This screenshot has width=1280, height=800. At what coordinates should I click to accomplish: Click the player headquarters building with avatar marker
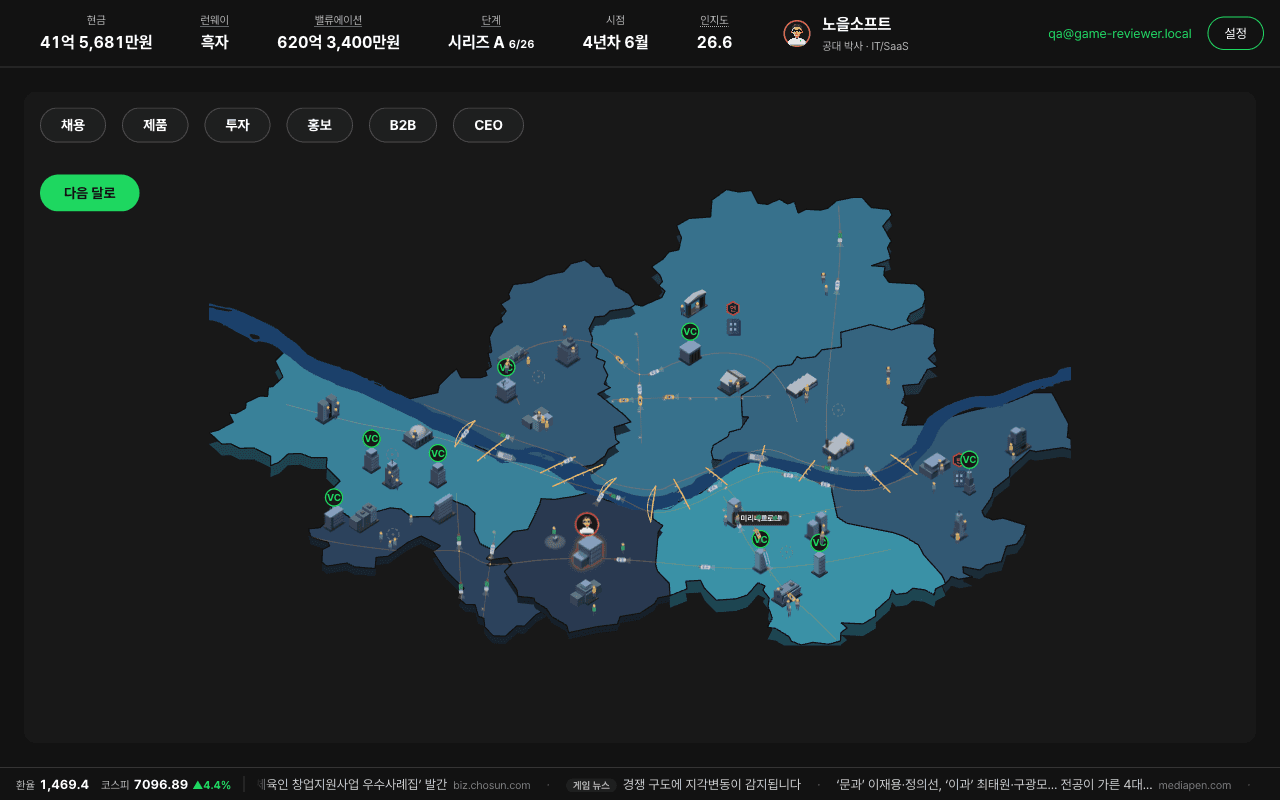[x=587, y=548]
